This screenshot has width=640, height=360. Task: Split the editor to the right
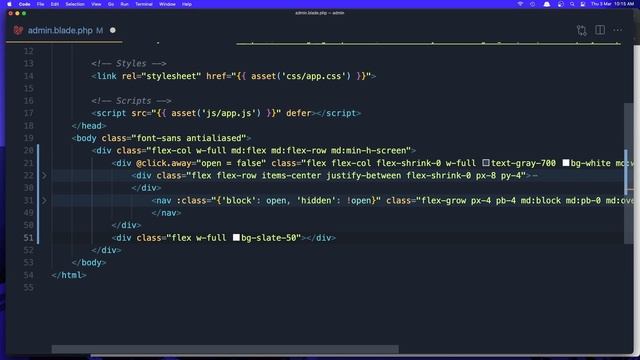coord(600,30)
